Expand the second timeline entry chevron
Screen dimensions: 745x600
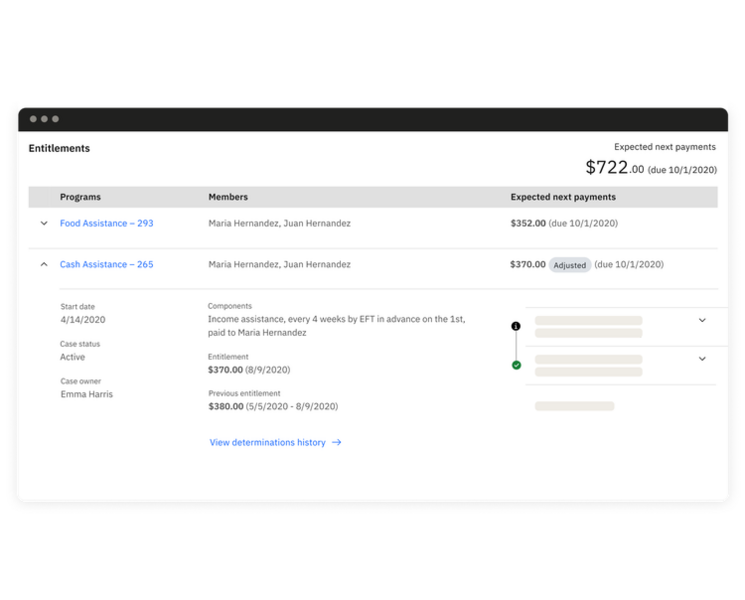(702, 359)
